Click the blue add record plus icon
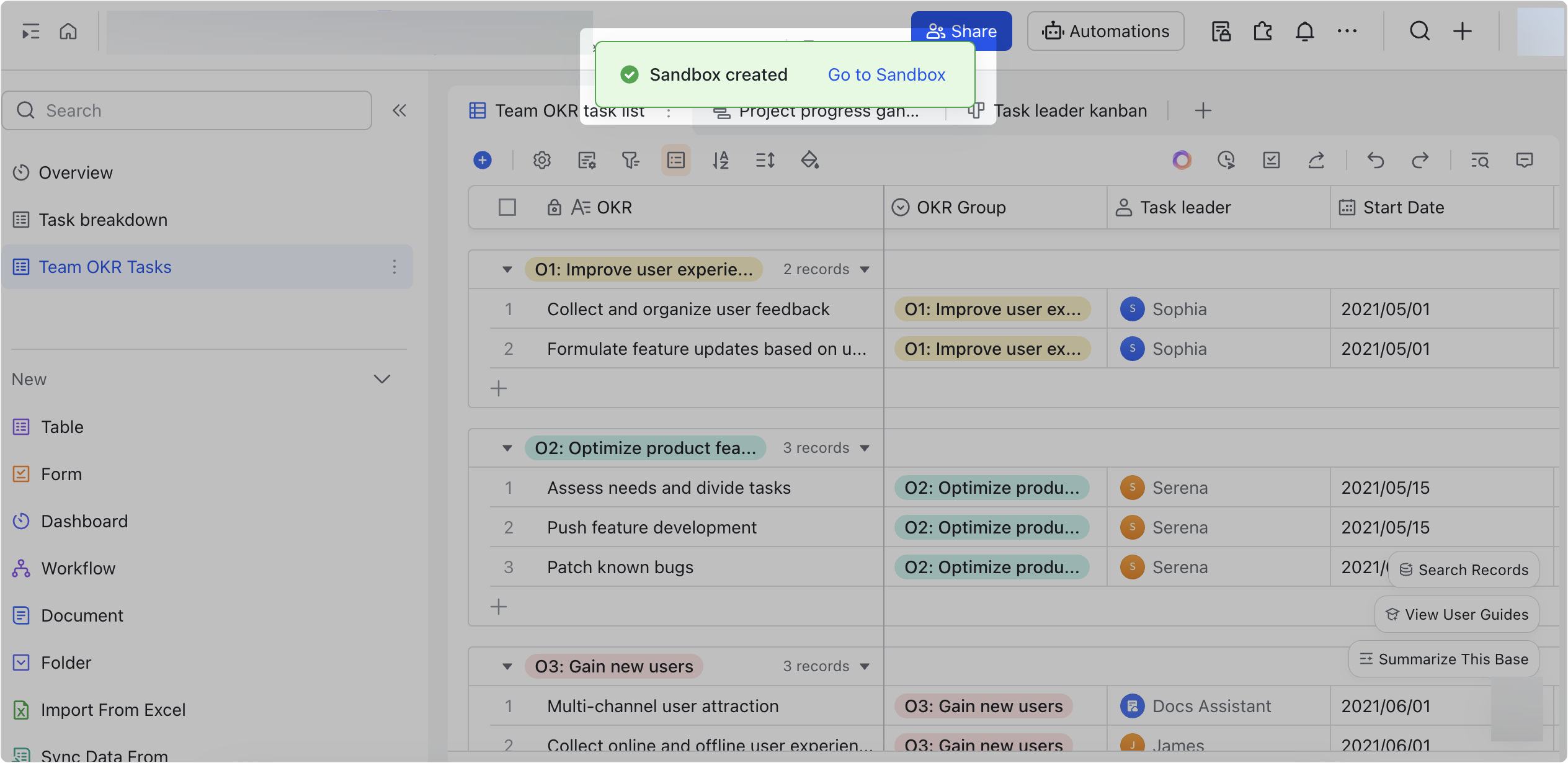The height and width of the screenshot is (763, 1568). 483,160
